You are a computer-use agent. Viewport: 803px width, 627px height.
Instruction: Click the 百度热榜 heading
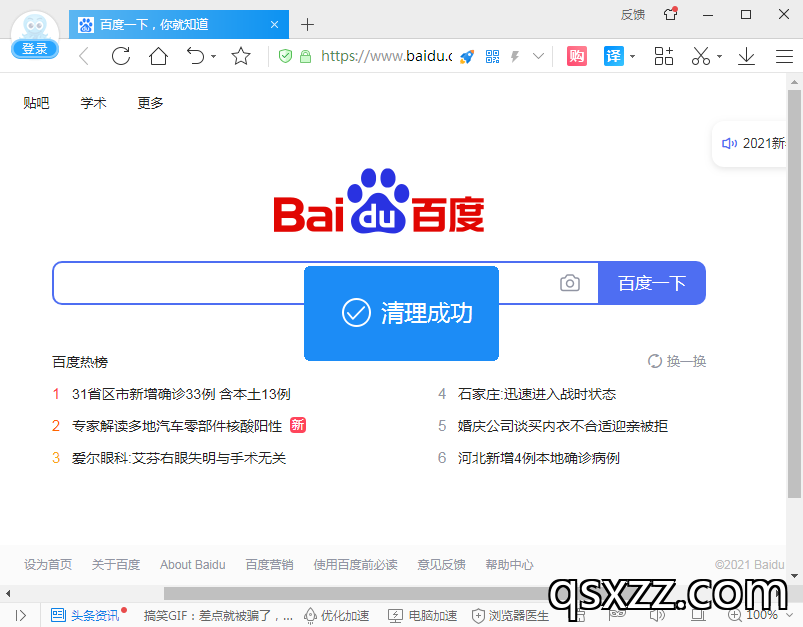(x=80, y=362)
